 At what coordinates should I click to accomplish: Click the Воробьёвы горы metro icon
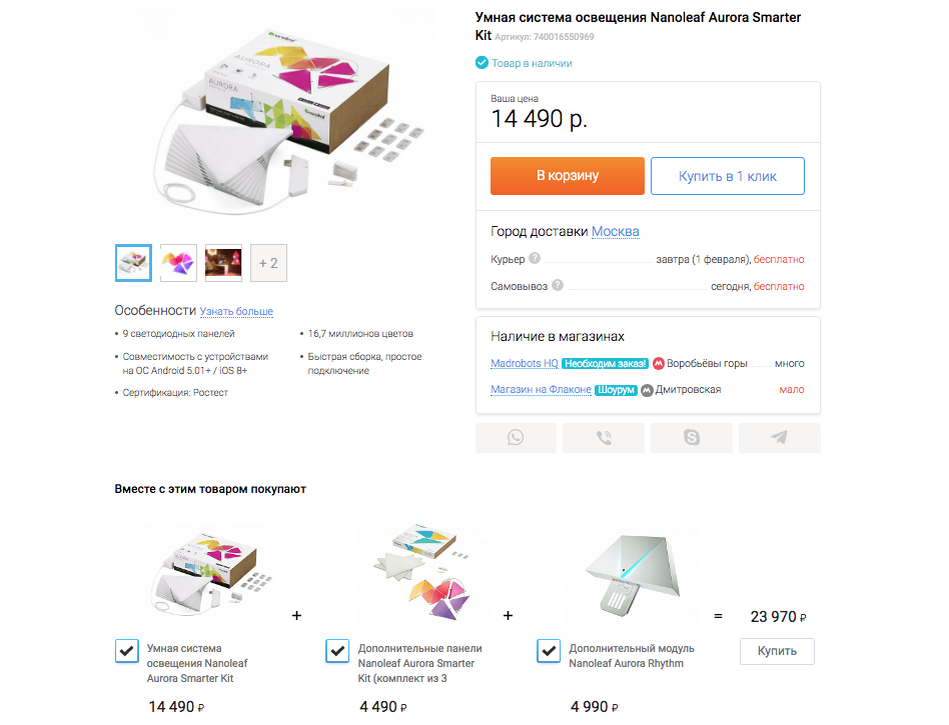pos(658,364)
